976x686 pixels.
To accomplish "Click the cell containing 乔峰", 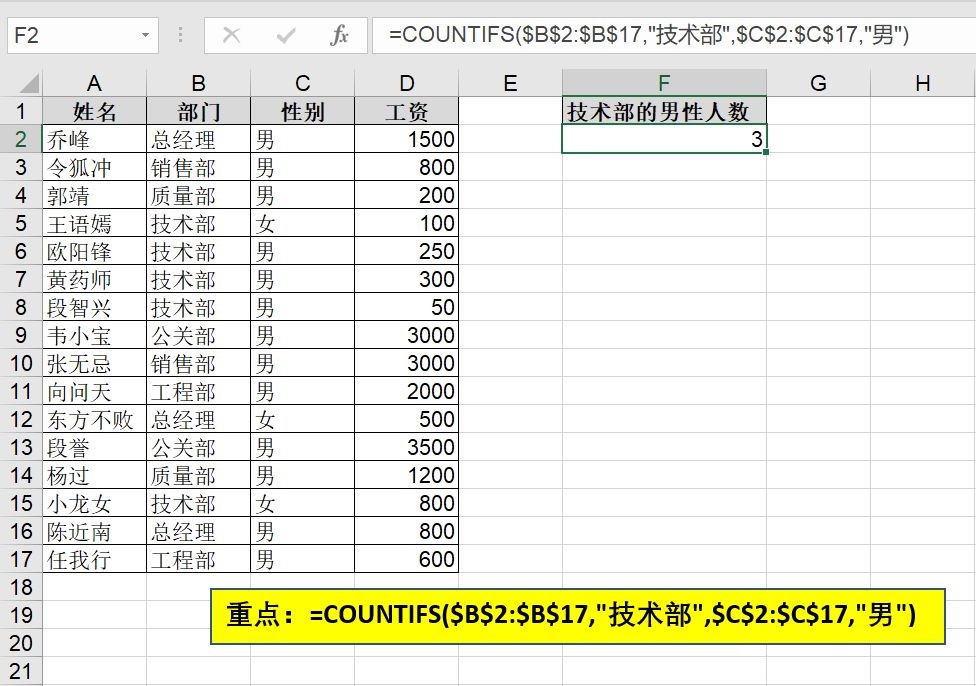I will 94,139.
